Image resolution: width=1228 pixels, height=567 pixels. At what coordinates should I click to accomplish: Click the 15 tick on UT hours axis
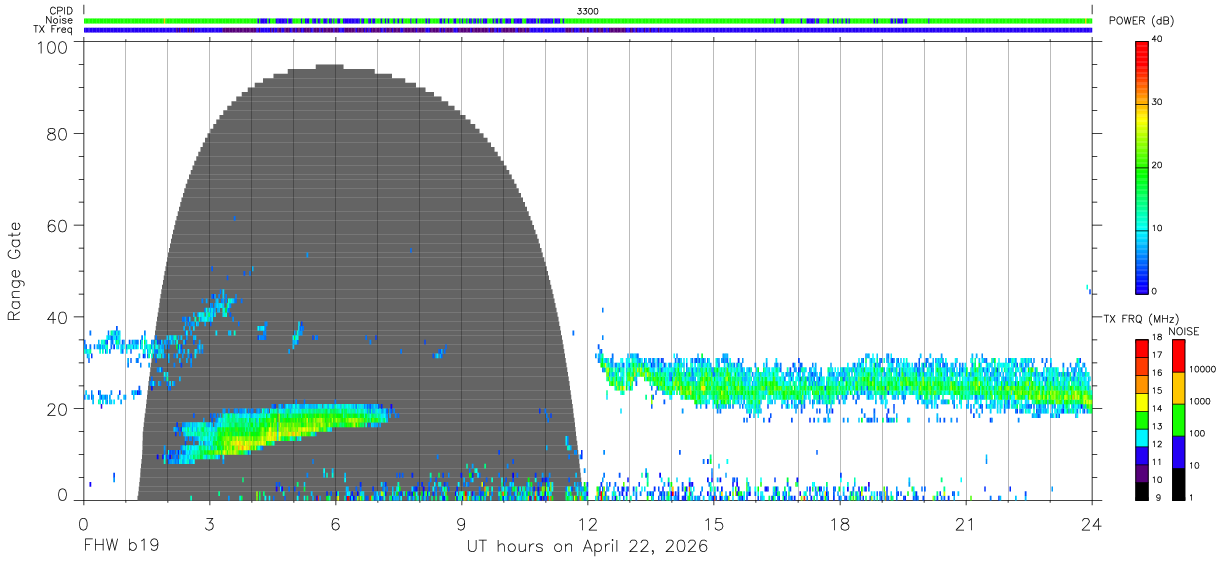(713, 524)
